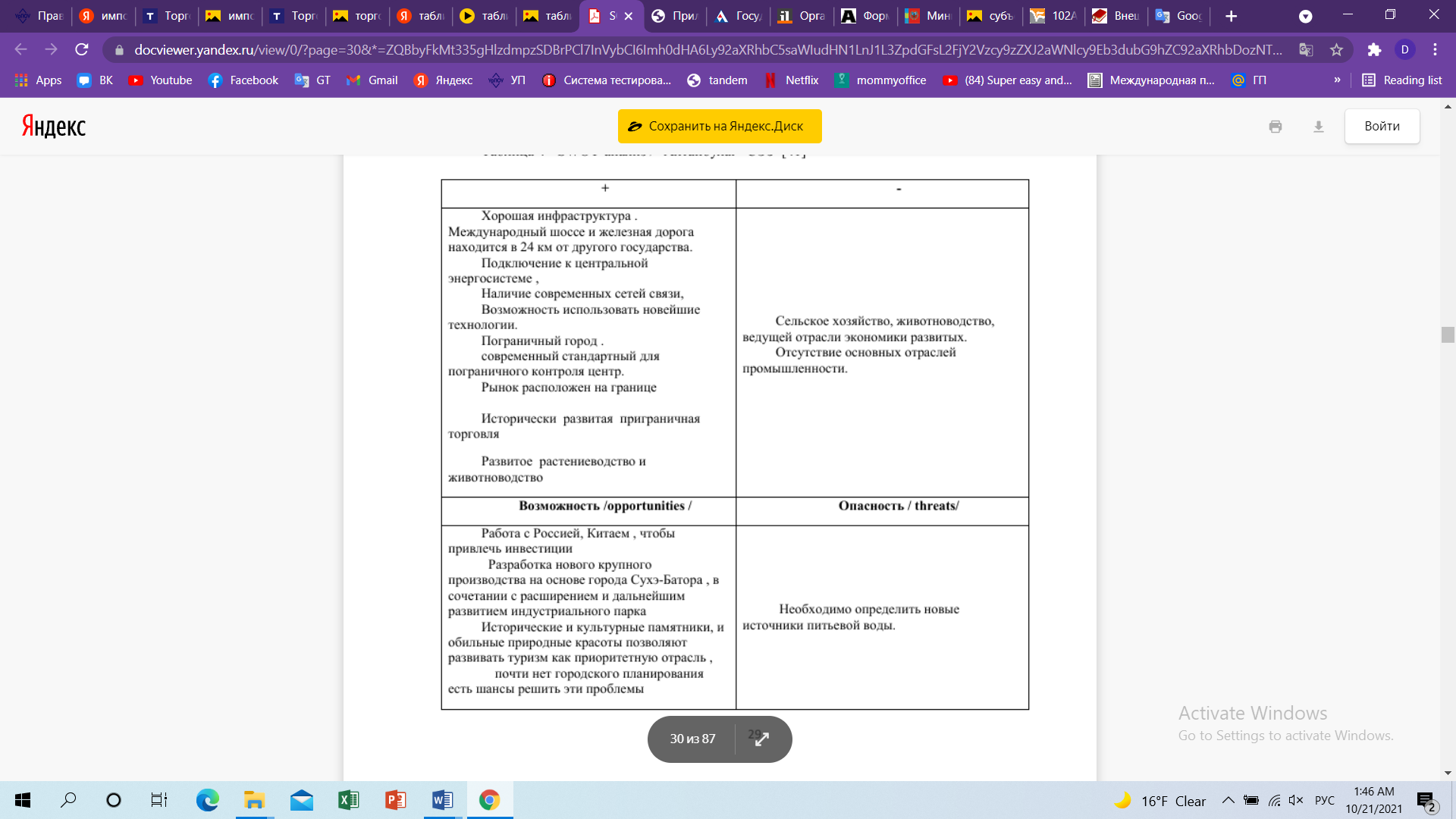1456x819 pixels.
Task: Open the translate page icon in the address bar
Action: [x=1306, y=49]
